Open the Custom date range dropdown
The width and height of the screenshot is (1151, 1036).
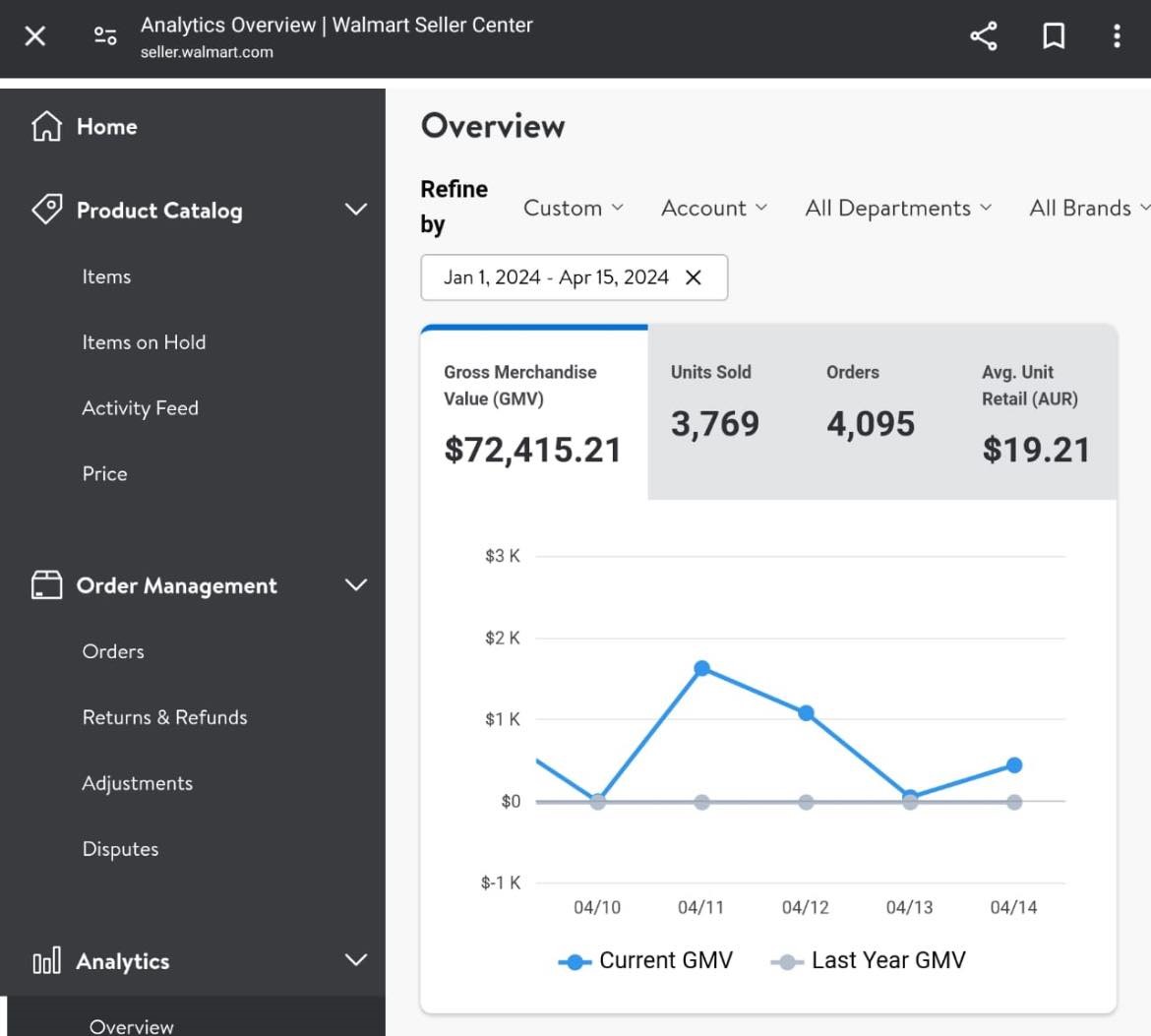click(573, 208)
